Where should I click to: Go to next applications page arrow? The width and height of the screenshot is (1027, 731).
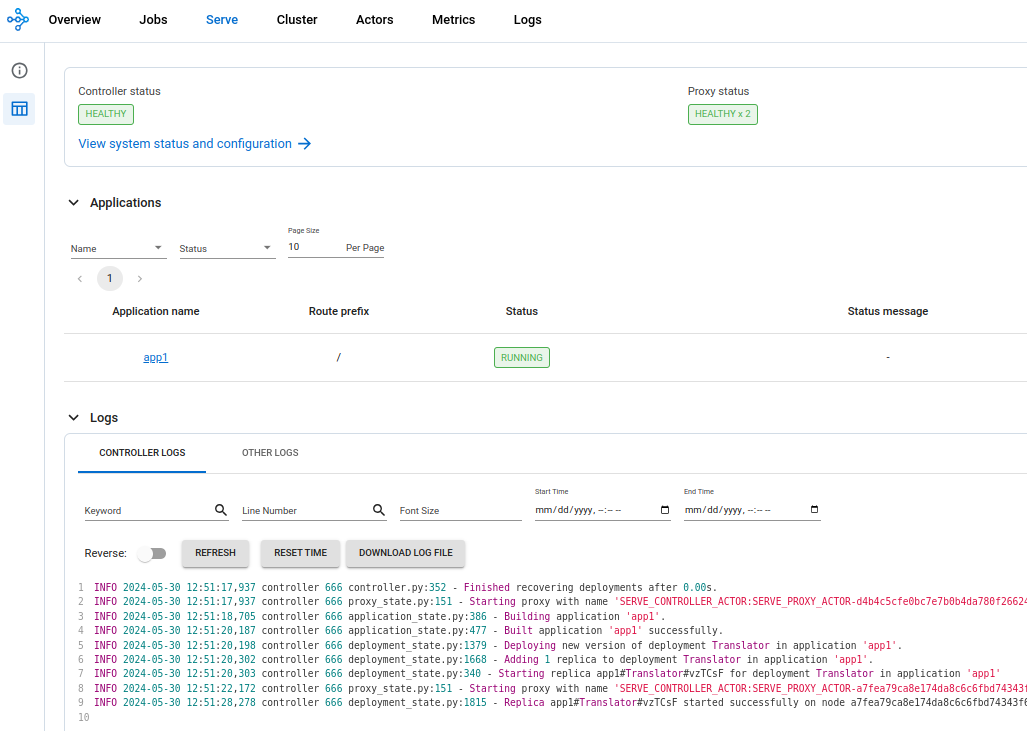click(140, 279)
